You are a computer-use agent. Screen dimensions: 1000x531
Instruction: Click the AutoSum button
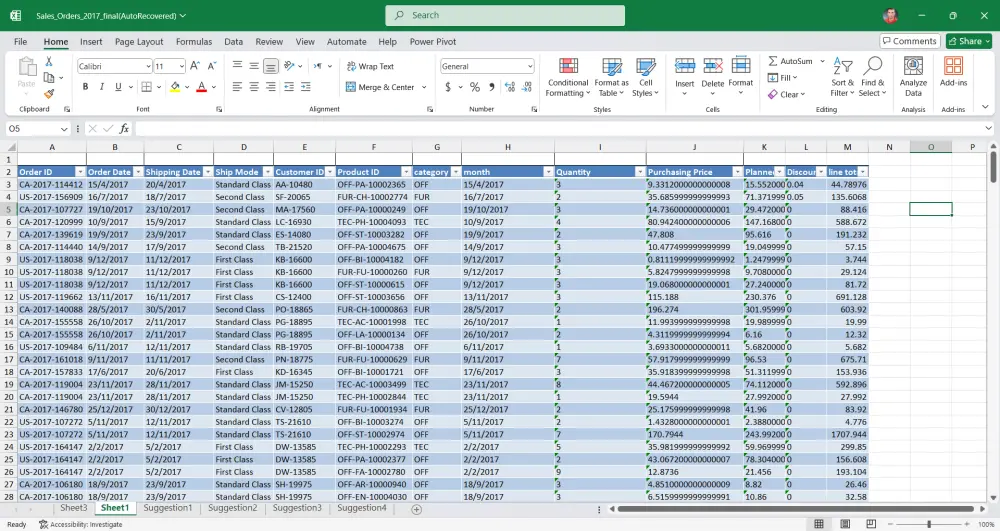791,61
